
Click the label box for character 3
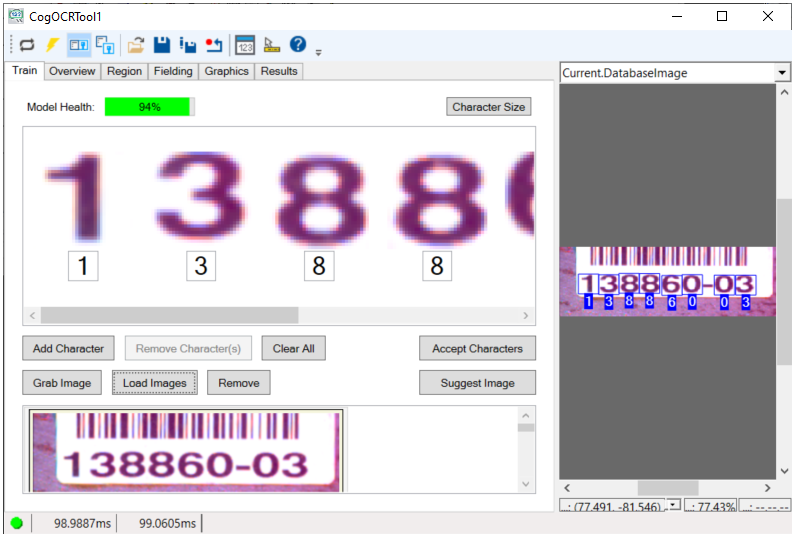tap(201, 266)
